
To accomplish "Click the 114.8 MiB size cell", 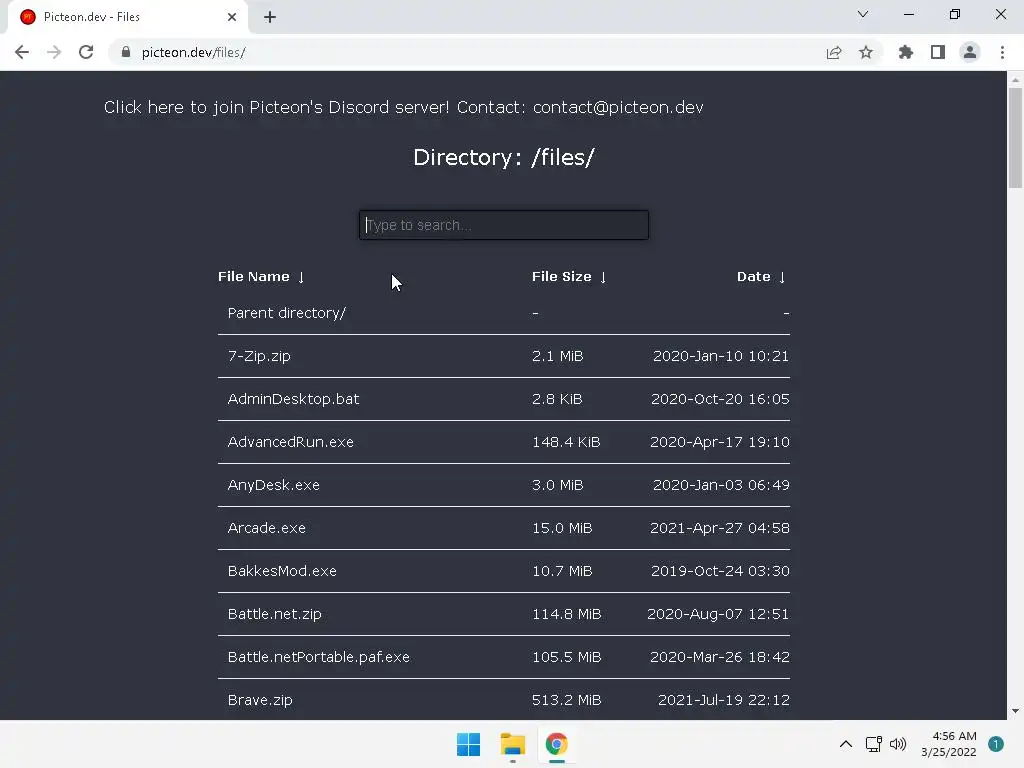I will click(x=567, y=614).
